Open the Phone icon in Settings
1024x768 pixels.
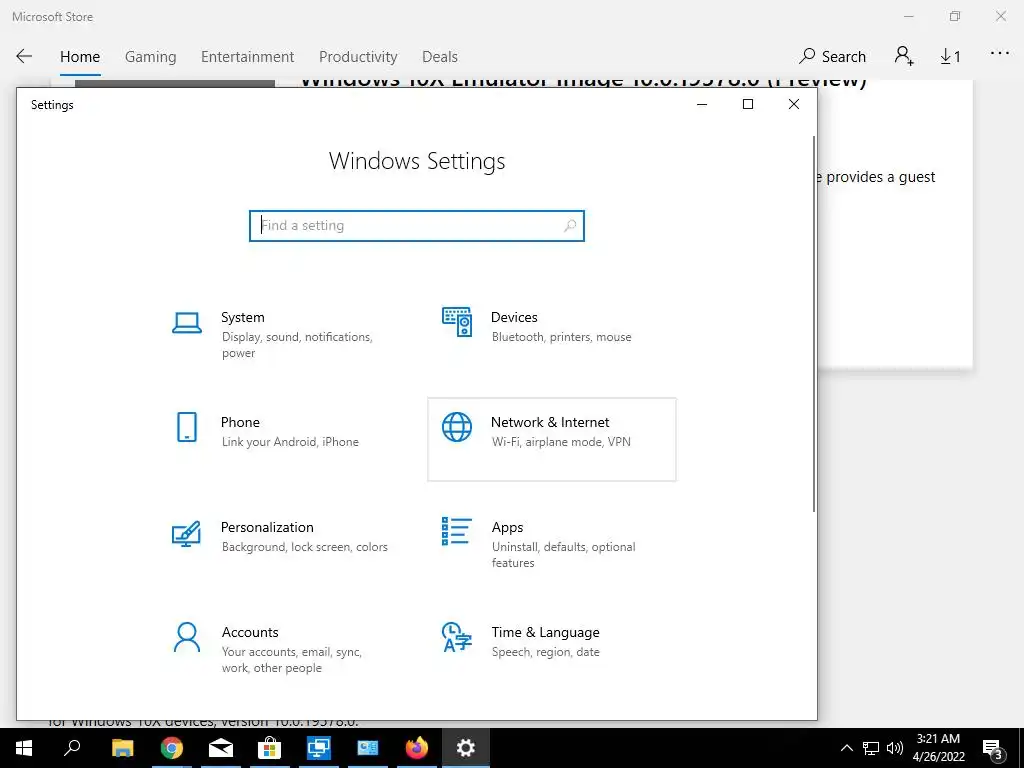tap(187, 427)
